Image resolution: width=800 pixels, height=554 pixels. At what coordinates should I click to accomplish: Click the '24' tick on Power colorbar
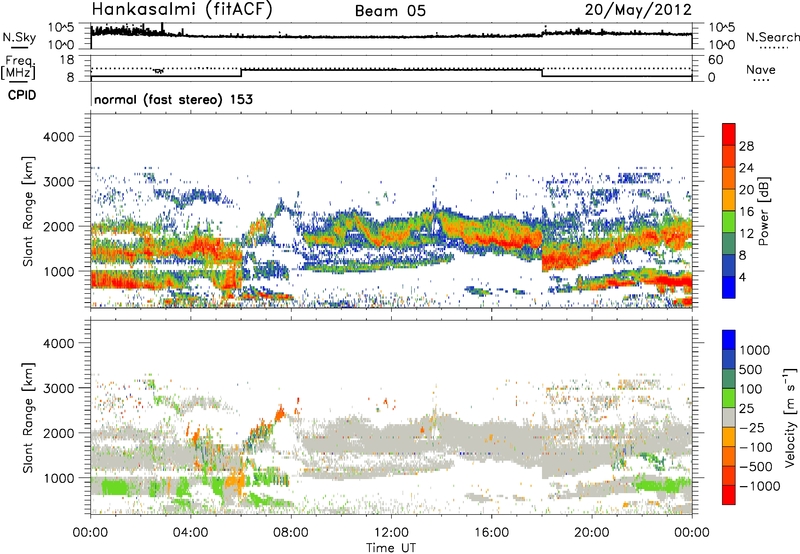click(746, 168)
